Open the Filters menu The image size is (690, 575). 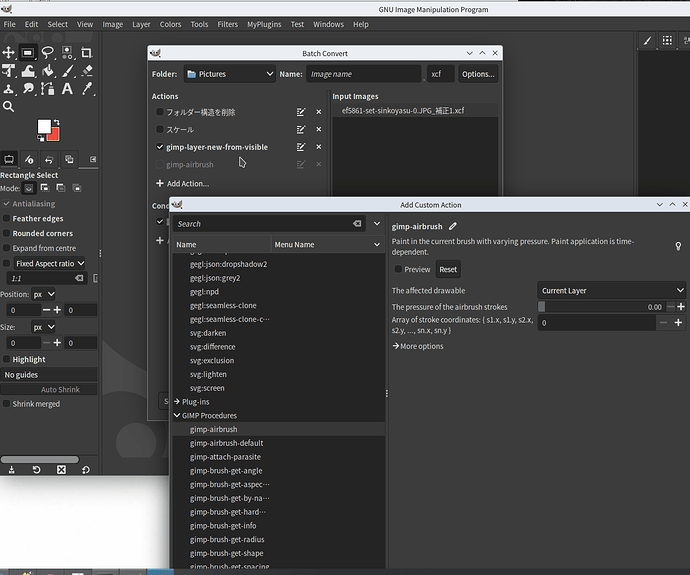coord(228,24)
